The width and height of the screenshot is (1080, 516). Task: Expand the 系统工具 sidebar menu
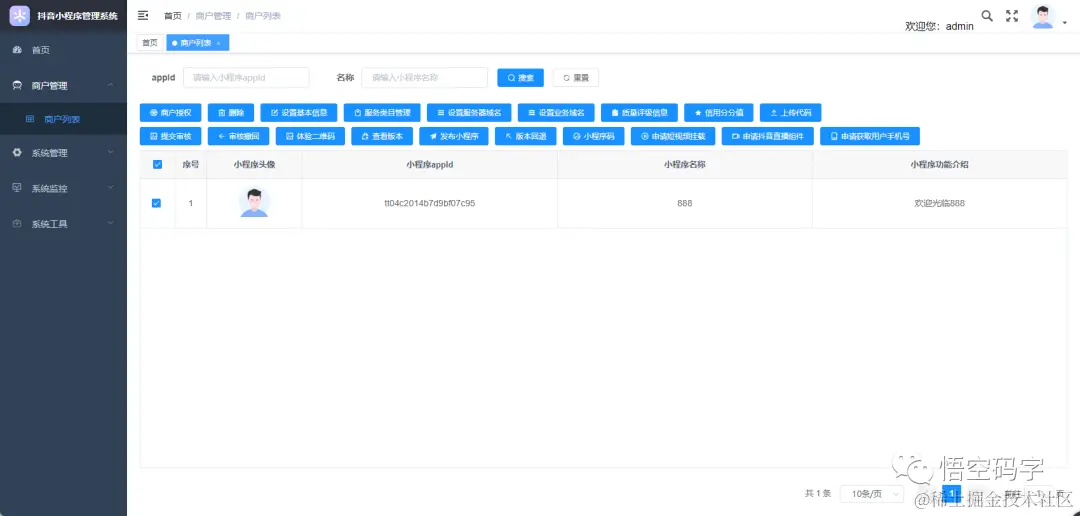[x=63, y=224]
